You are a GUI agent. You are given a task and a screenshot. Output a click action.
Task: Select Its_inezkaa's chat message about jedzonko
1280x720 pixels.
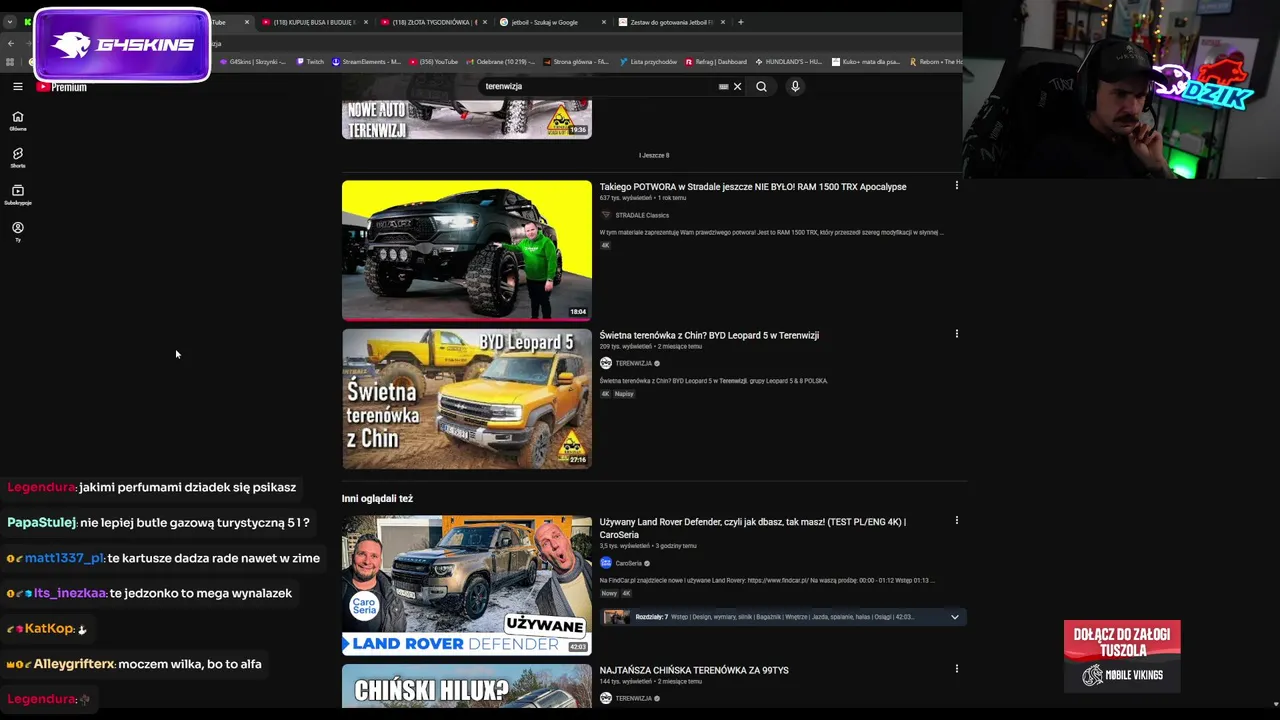[149, 593]
